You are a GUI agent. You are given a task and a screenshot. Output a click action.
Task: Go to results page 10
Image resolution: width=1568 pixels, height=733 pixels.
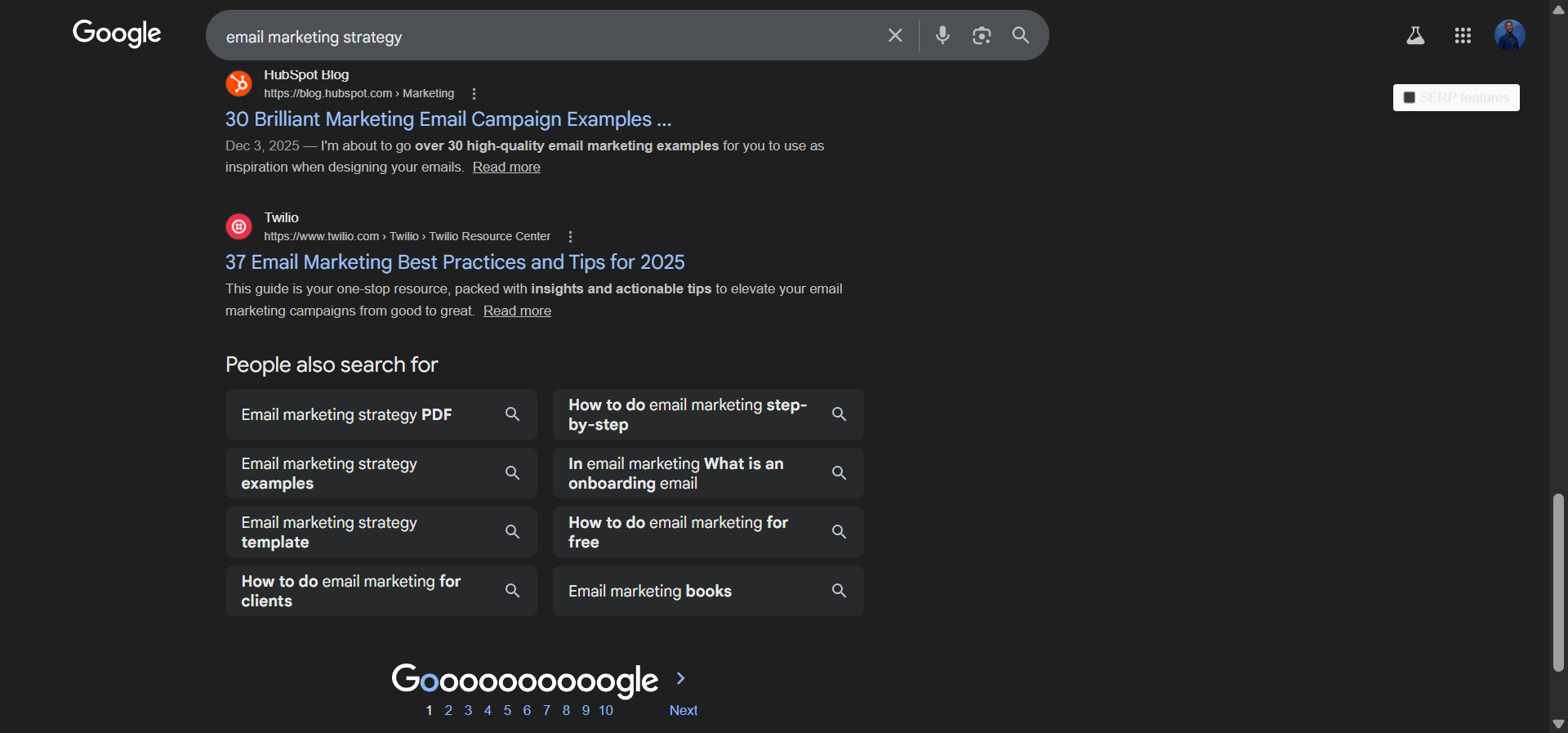click(x=606, y=710)
